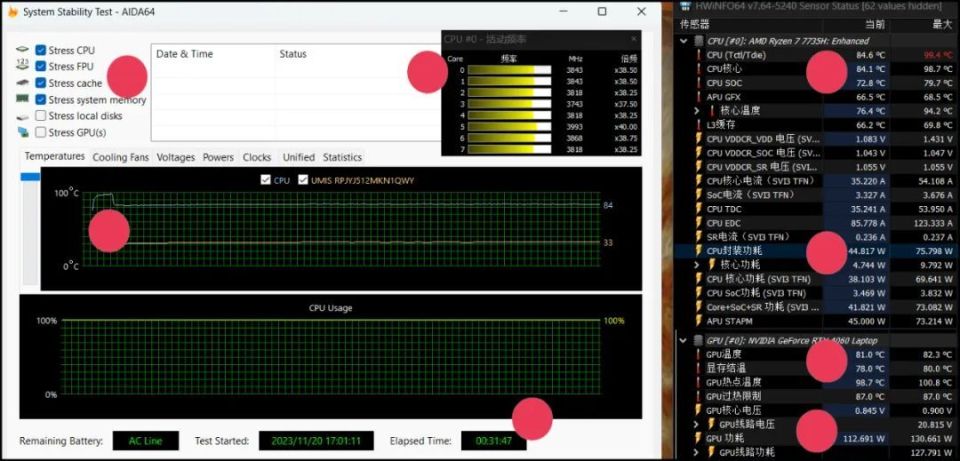Click the chip icon of CPU [#0] AMD Ryzen group
960x461 pixels.
tap(698, 41)
